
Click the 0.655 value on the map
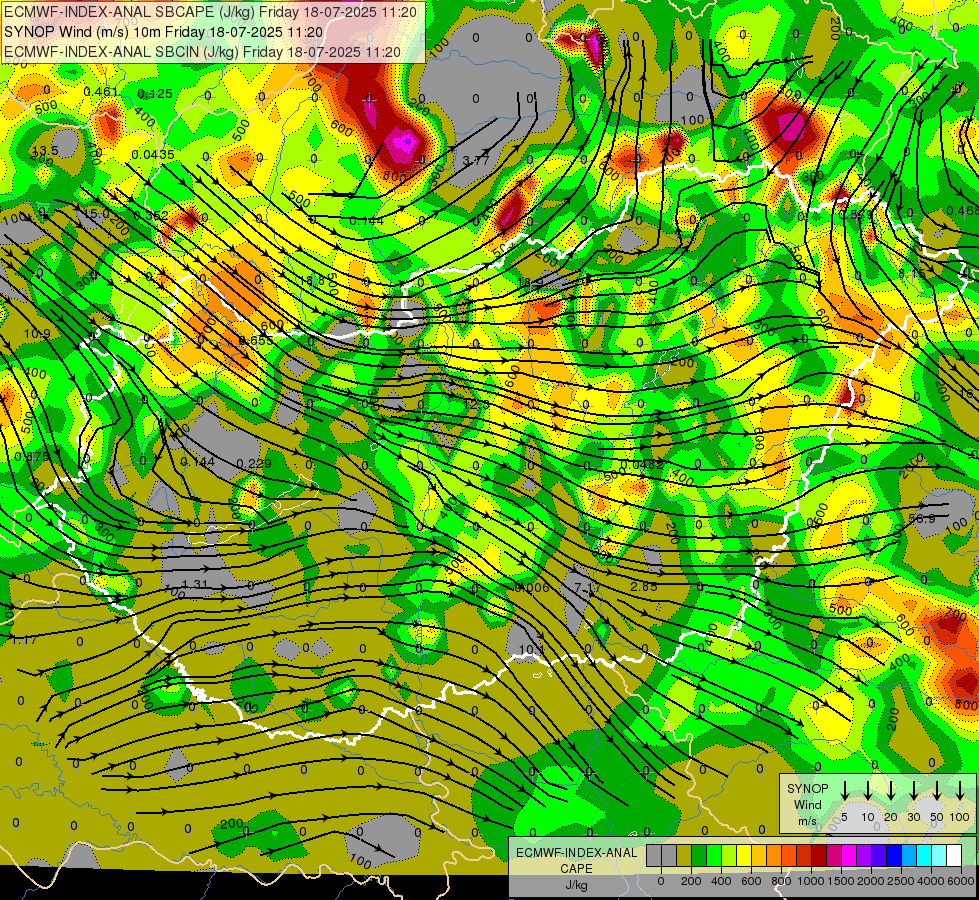click(x=256, y=341)
